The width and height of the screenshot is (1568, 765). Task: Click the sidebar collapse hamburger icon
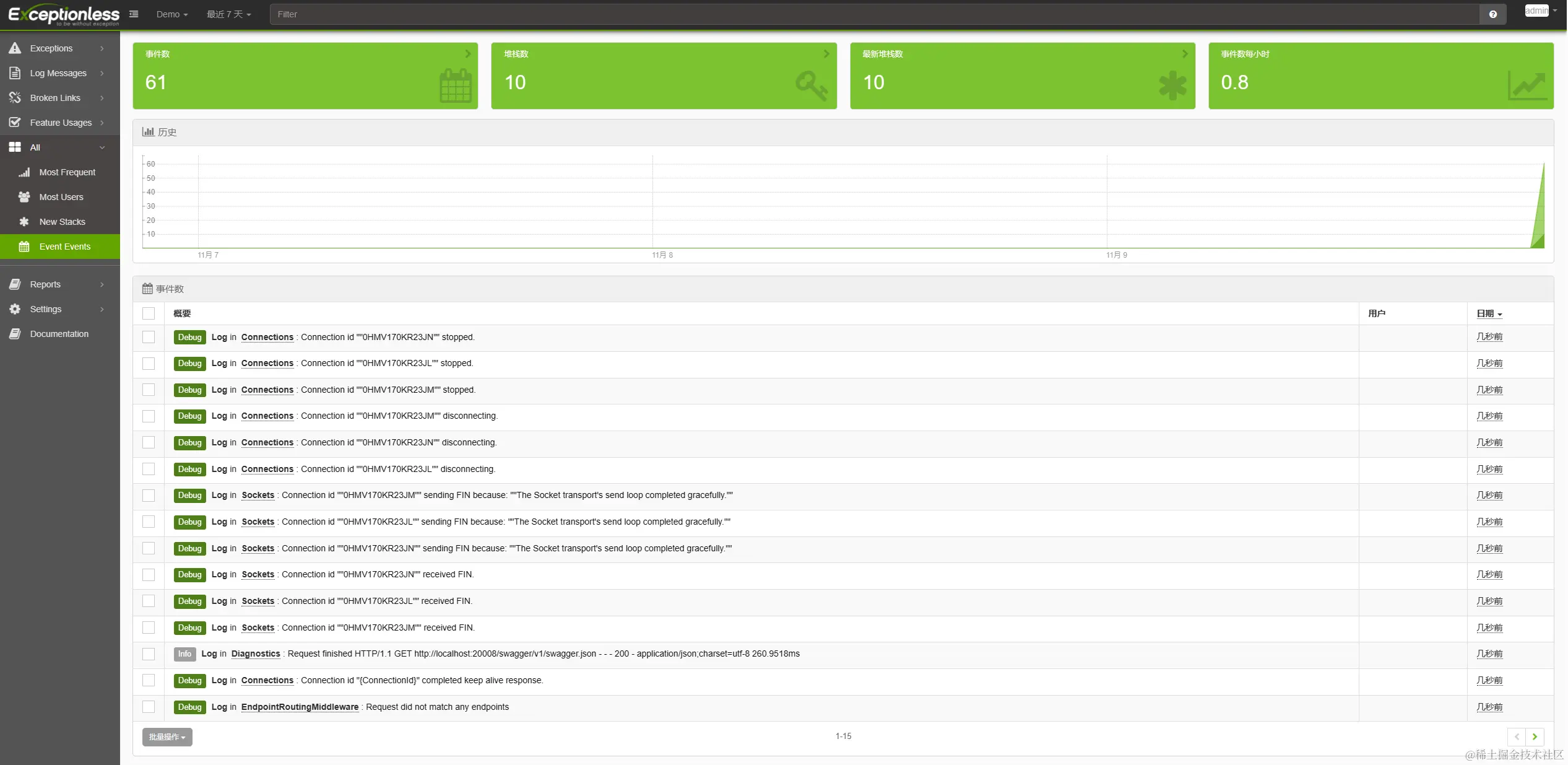134,14
